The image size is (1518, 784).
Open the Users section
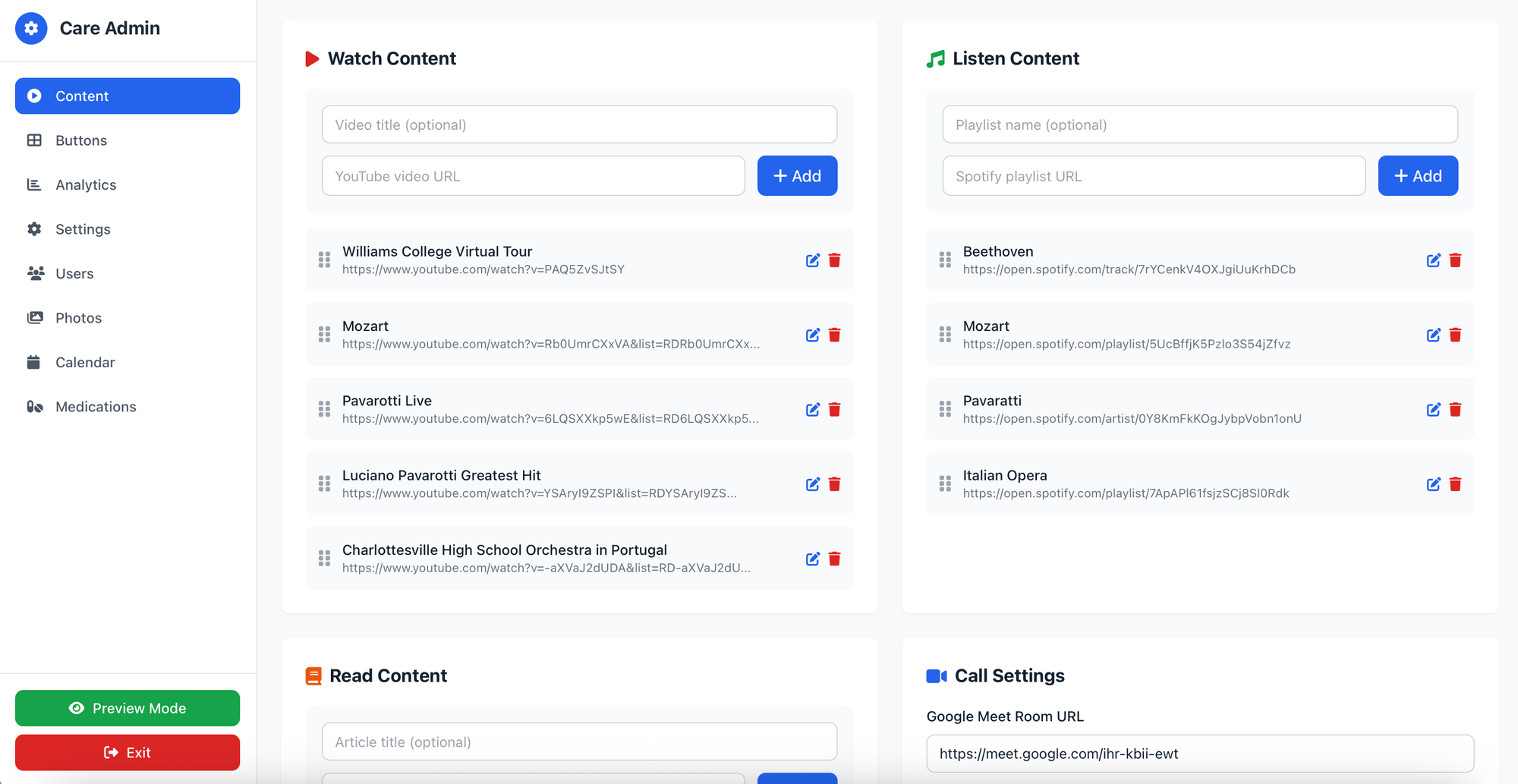point(74,273)
